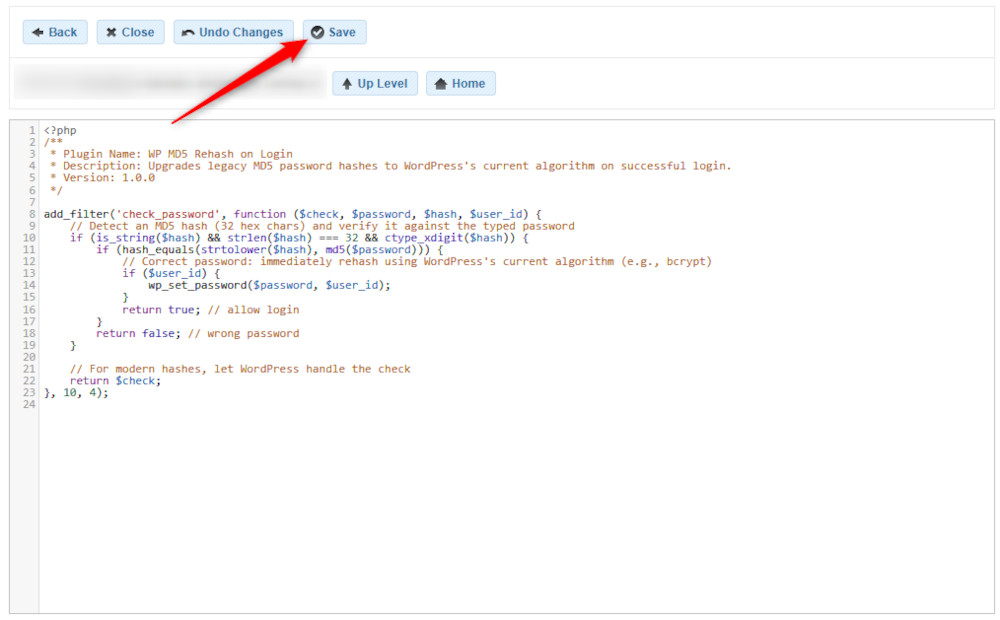Click the wp_set_password call line
Viewport: 1000px width, 620px height.
click(x=268, y=285)
